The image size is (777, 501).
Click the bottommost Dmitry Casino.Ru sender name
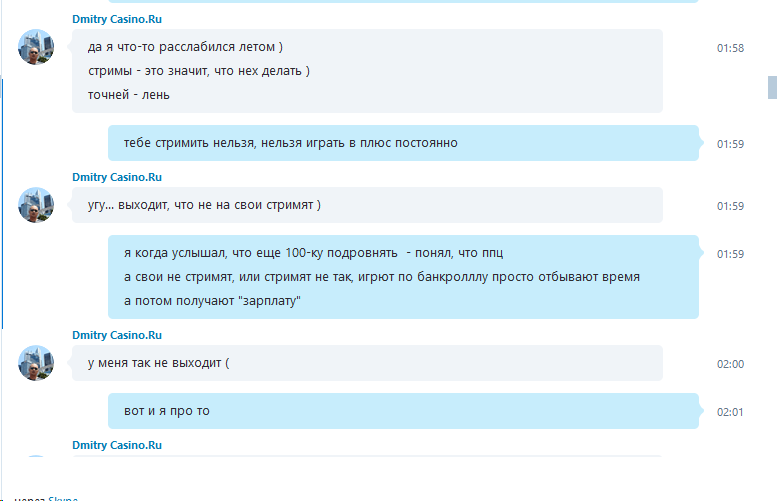(x=117, y=445)
